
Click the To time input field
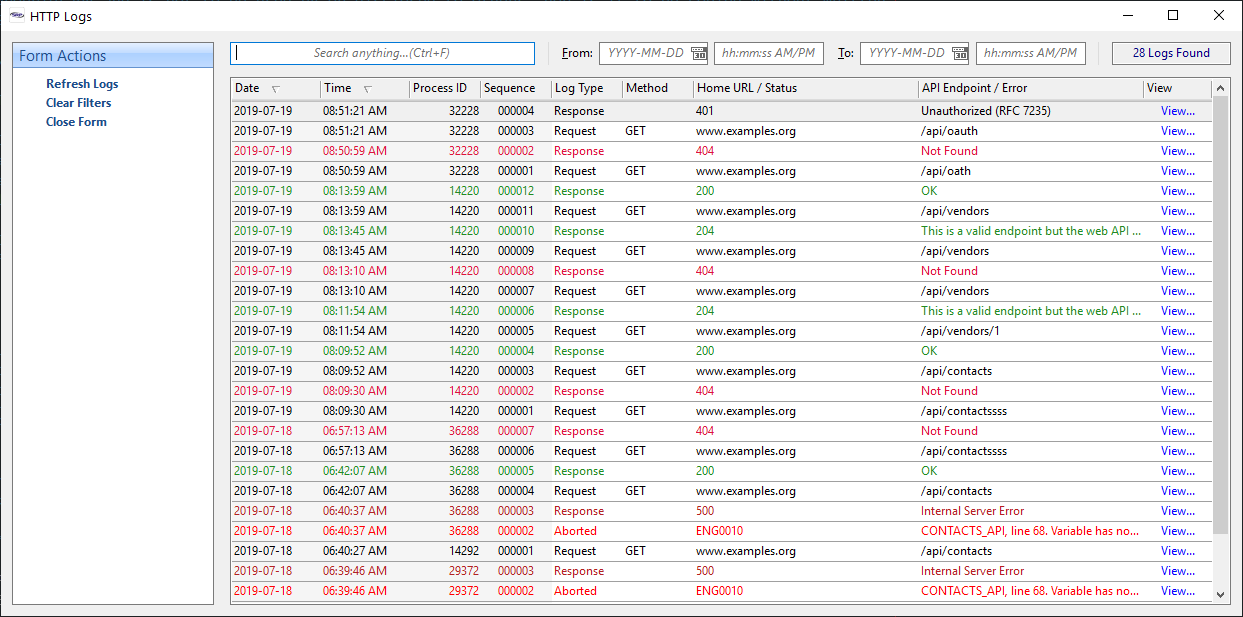[1030, 53]
